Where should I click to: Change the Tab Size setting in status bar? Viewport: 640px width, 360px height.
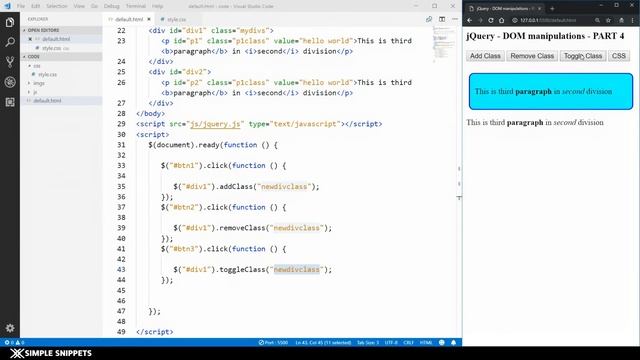368,342
